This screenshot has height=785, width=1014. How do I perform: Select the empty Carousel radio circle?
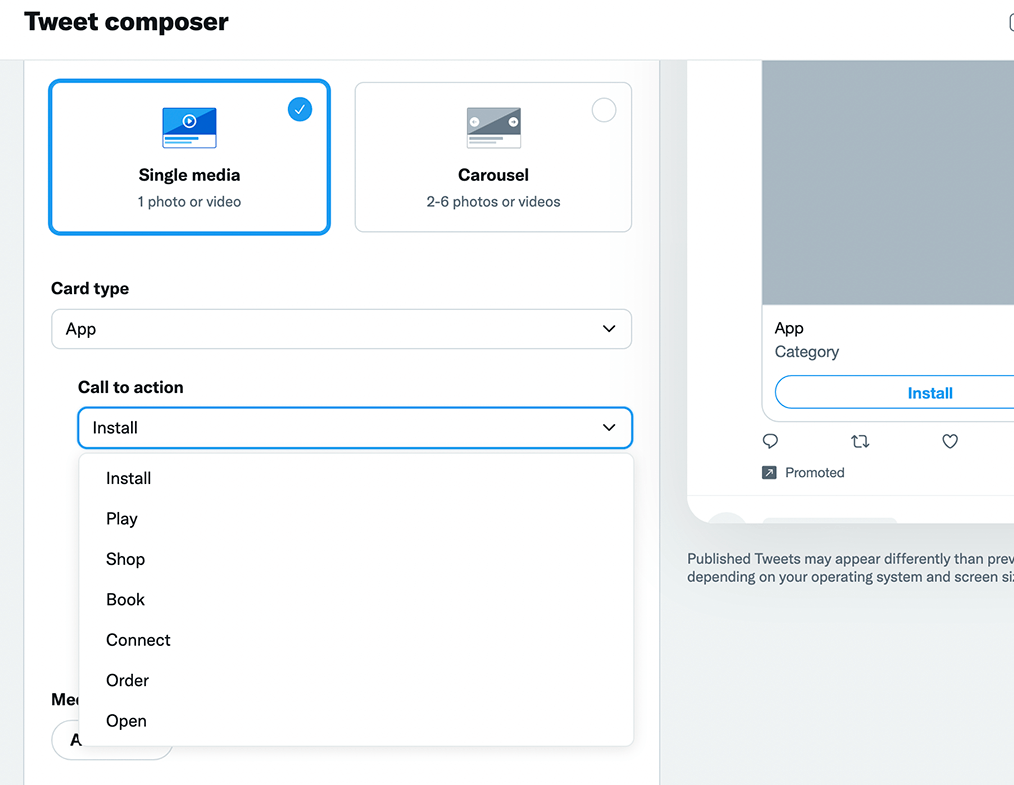[603, 109]
